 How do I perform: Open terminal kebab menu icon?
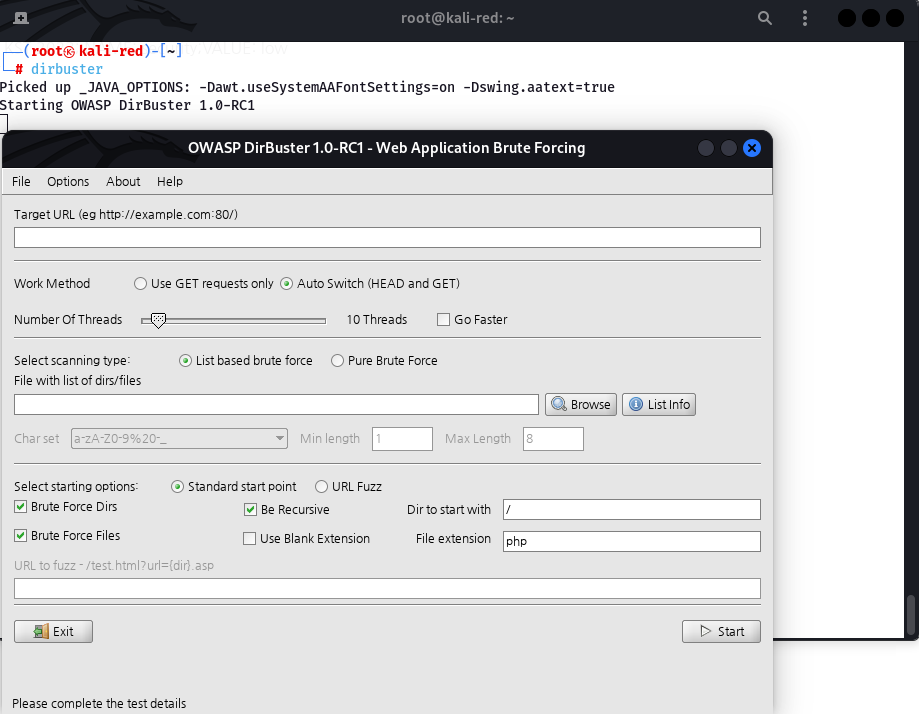805,18
